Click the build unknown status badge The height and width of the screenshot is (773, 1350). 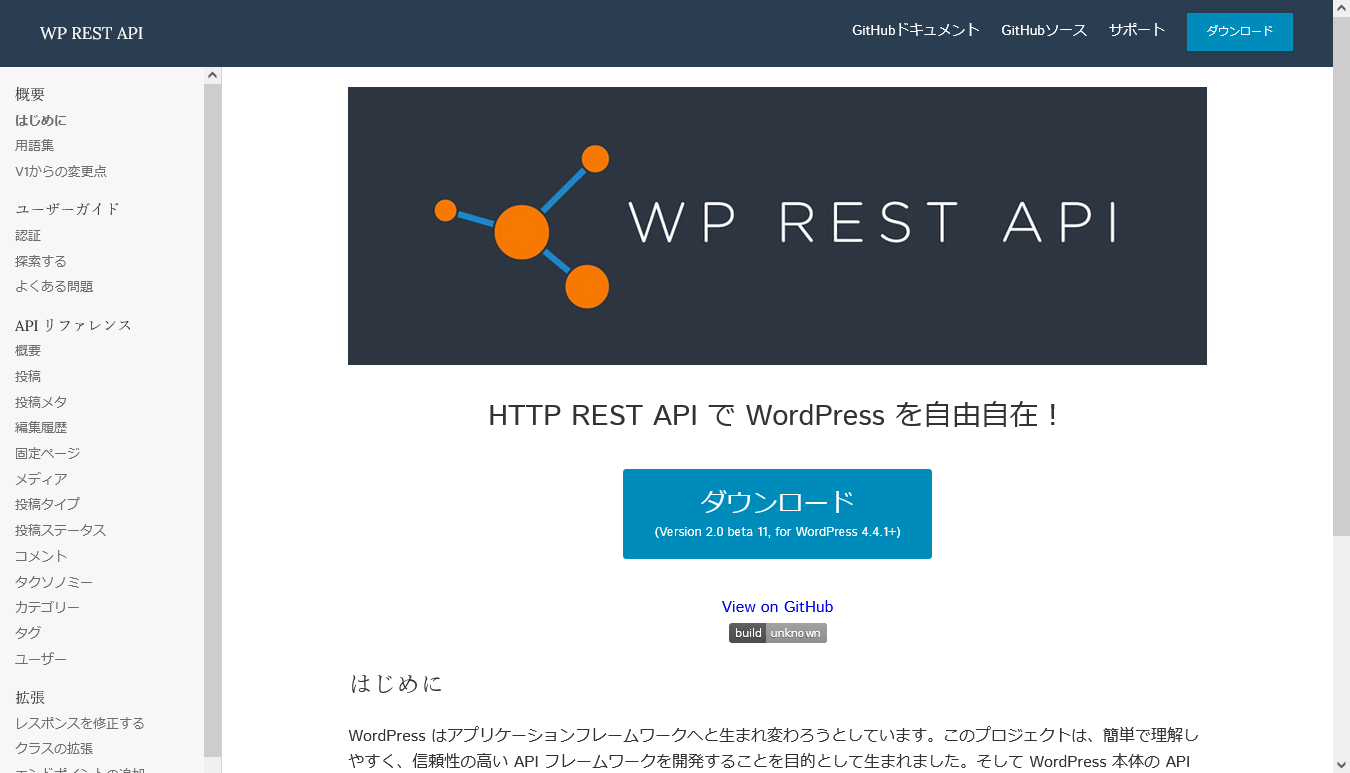tap(777, 633)
